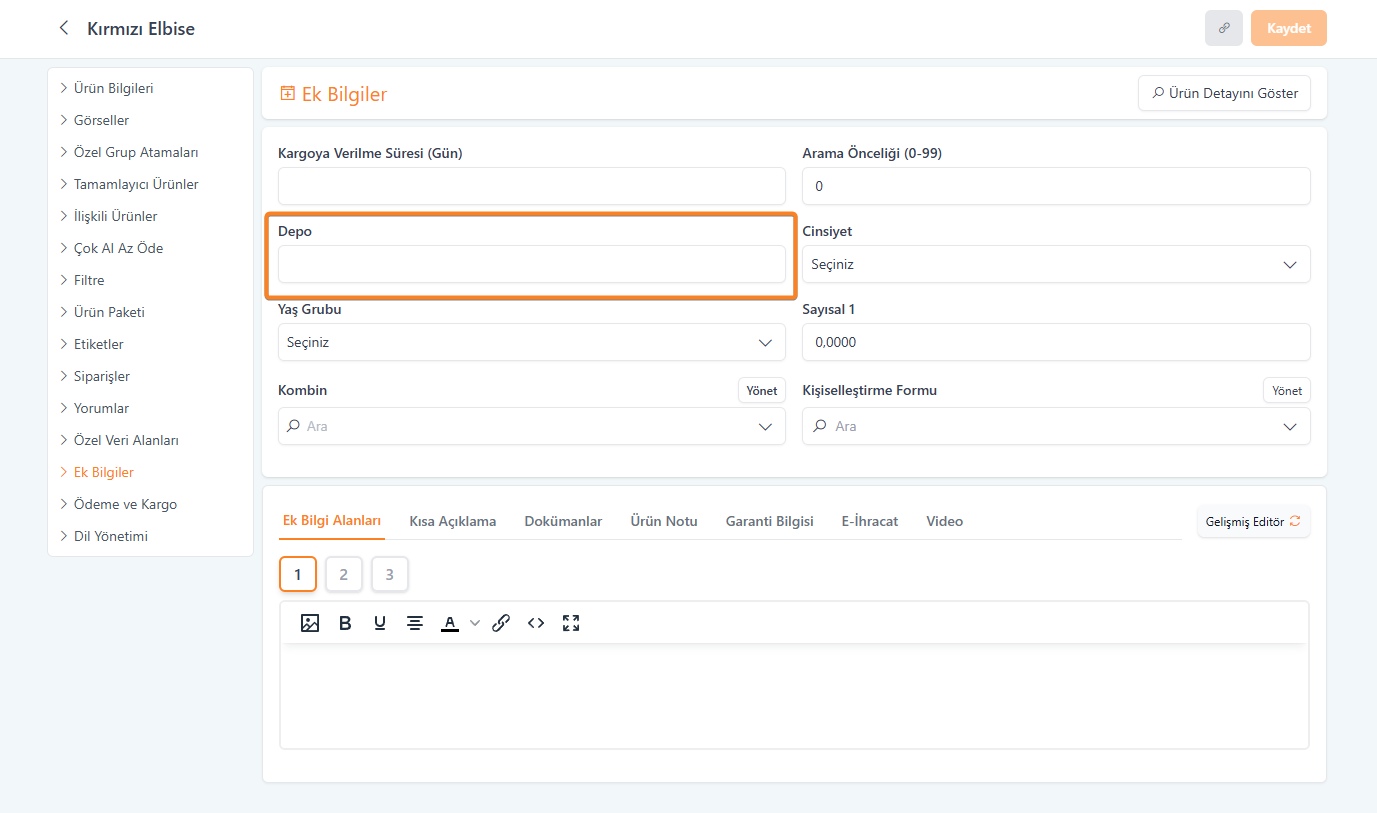1377x813 pixels.
Task: Insert hyperlink using editor link icon
Action: (501, 623)
